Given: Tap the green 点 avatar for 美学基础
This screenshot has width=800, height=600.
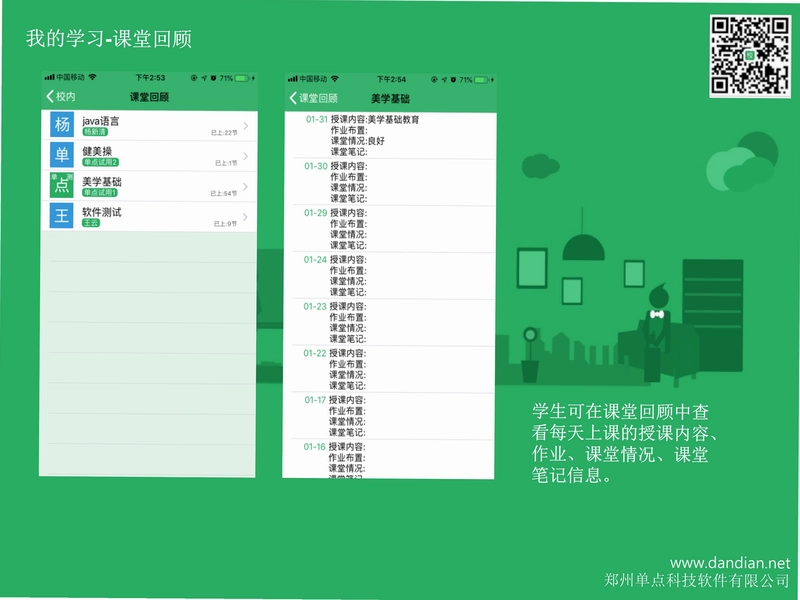Looking at the screenshot, I should [62, 185].
